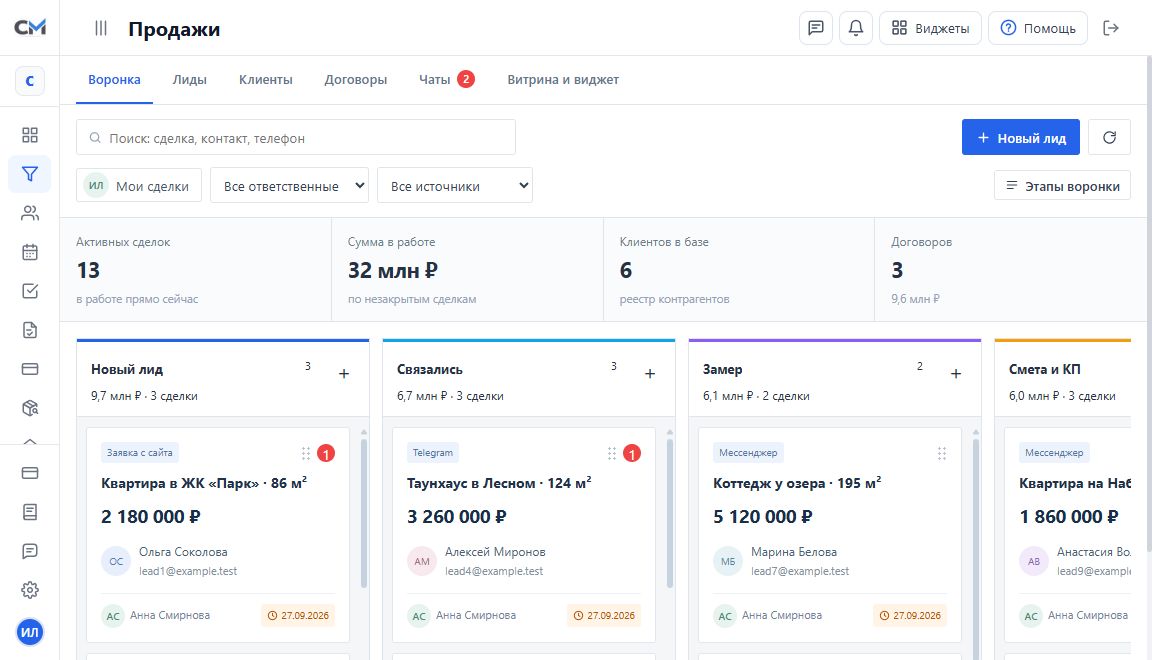Click 27.09.2026 date on Коттедж у озера card
The image size is (1152, 660).
[910, 615]
